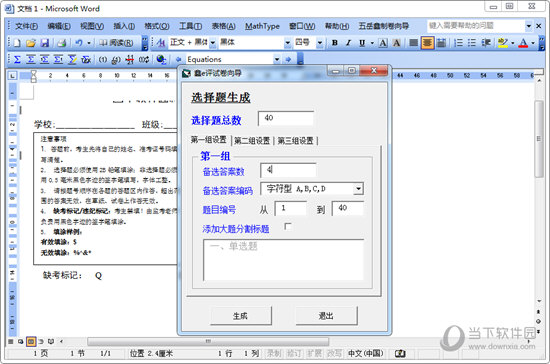Click the horizontal scrollbar thumb in Word
Image resolution: width=550 pixels, height=364 pixels.
pos(208,341)
